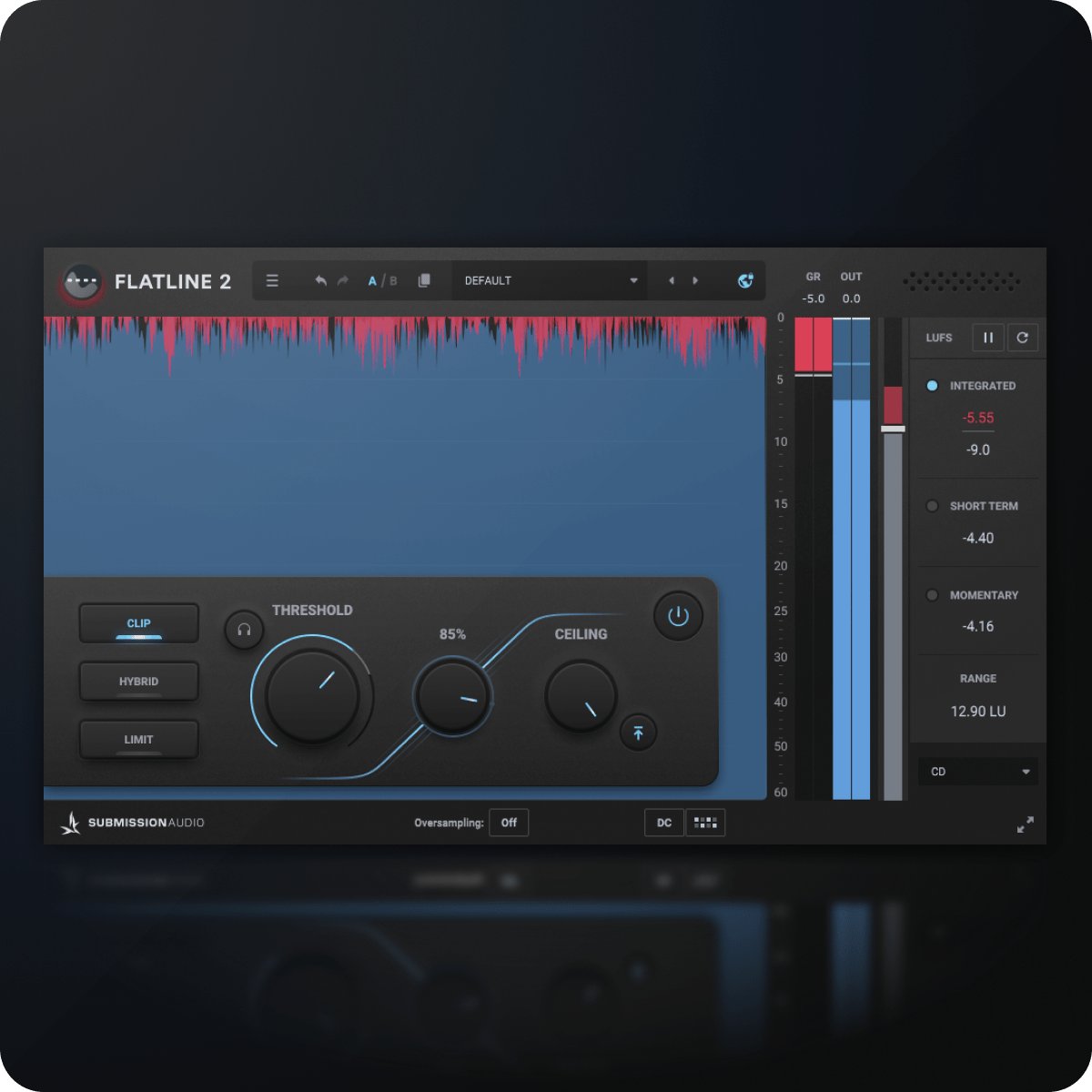Click the integrated target value -9.0
Image resolution: width=1092 pixels, height=1092 pixels.
click(x=978, y=450)
